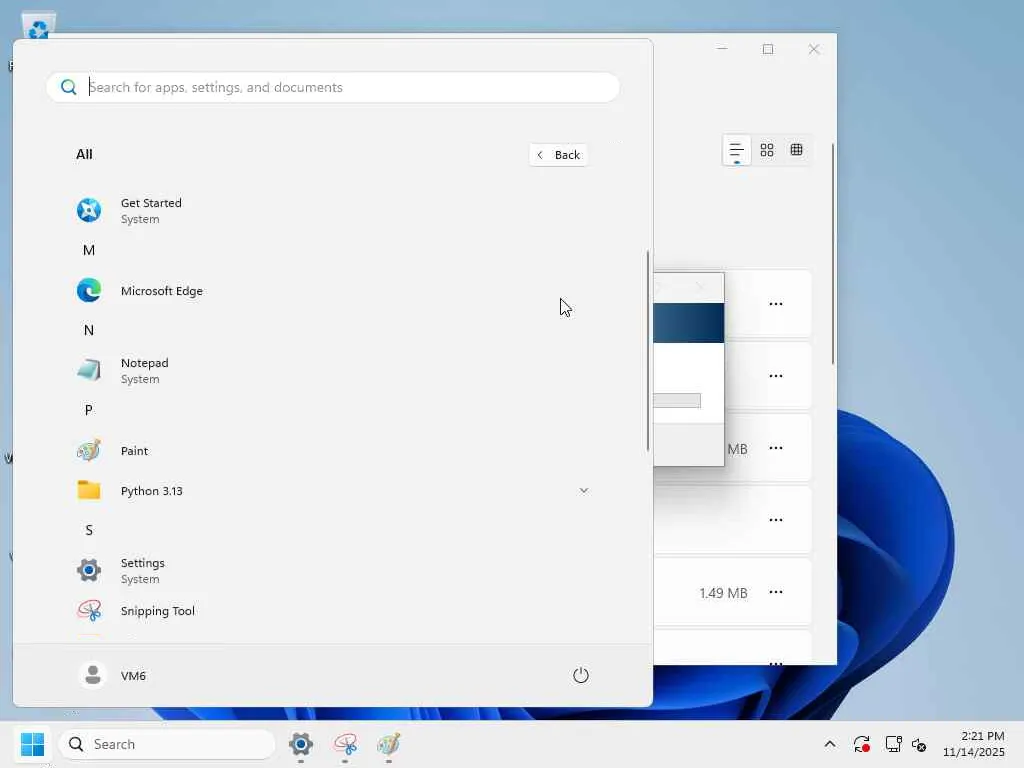
Task: Click the muted volume tray icon
Action: [919, 744]
